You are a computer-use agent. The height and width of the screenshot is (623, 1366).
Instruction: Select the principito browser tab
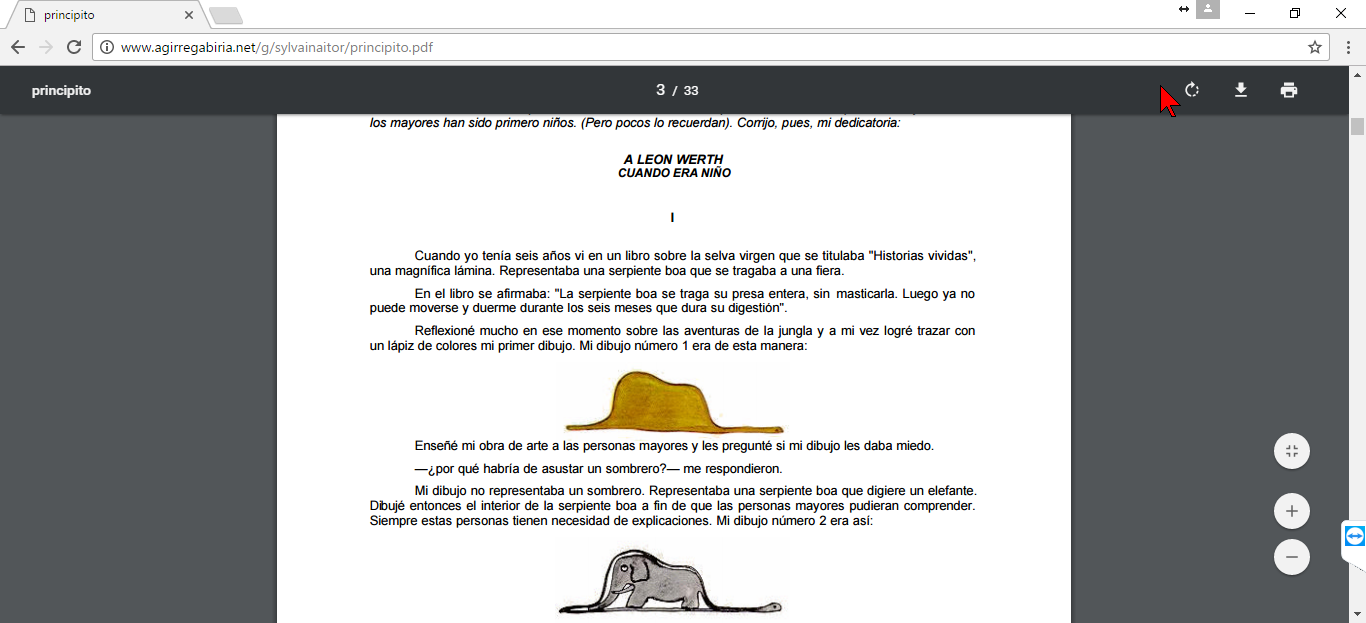[x=105, y=15]
